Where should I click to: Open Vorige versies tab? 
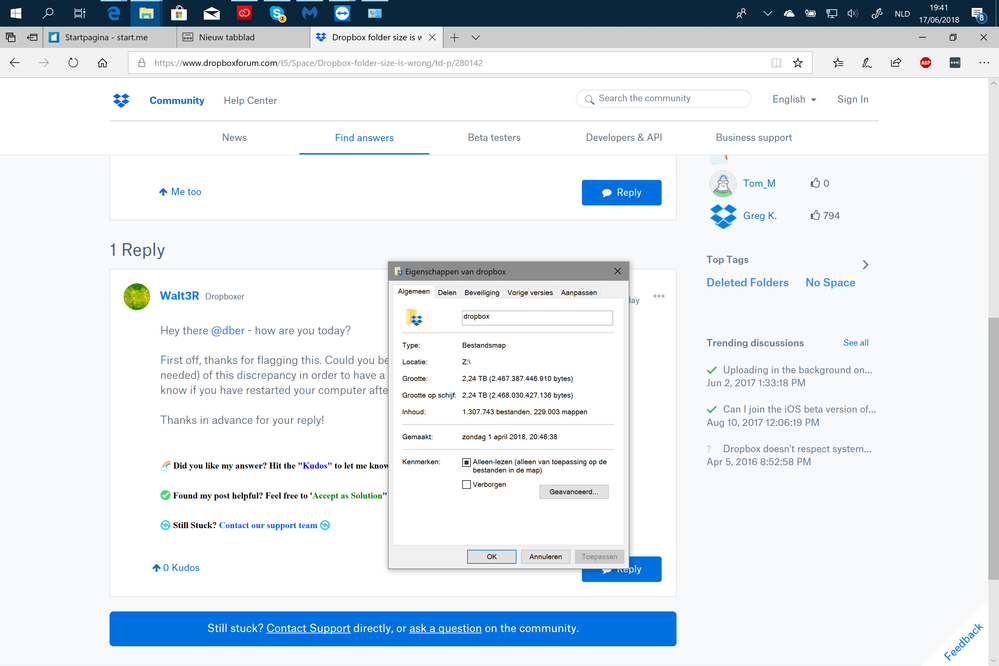click(530, 293)
